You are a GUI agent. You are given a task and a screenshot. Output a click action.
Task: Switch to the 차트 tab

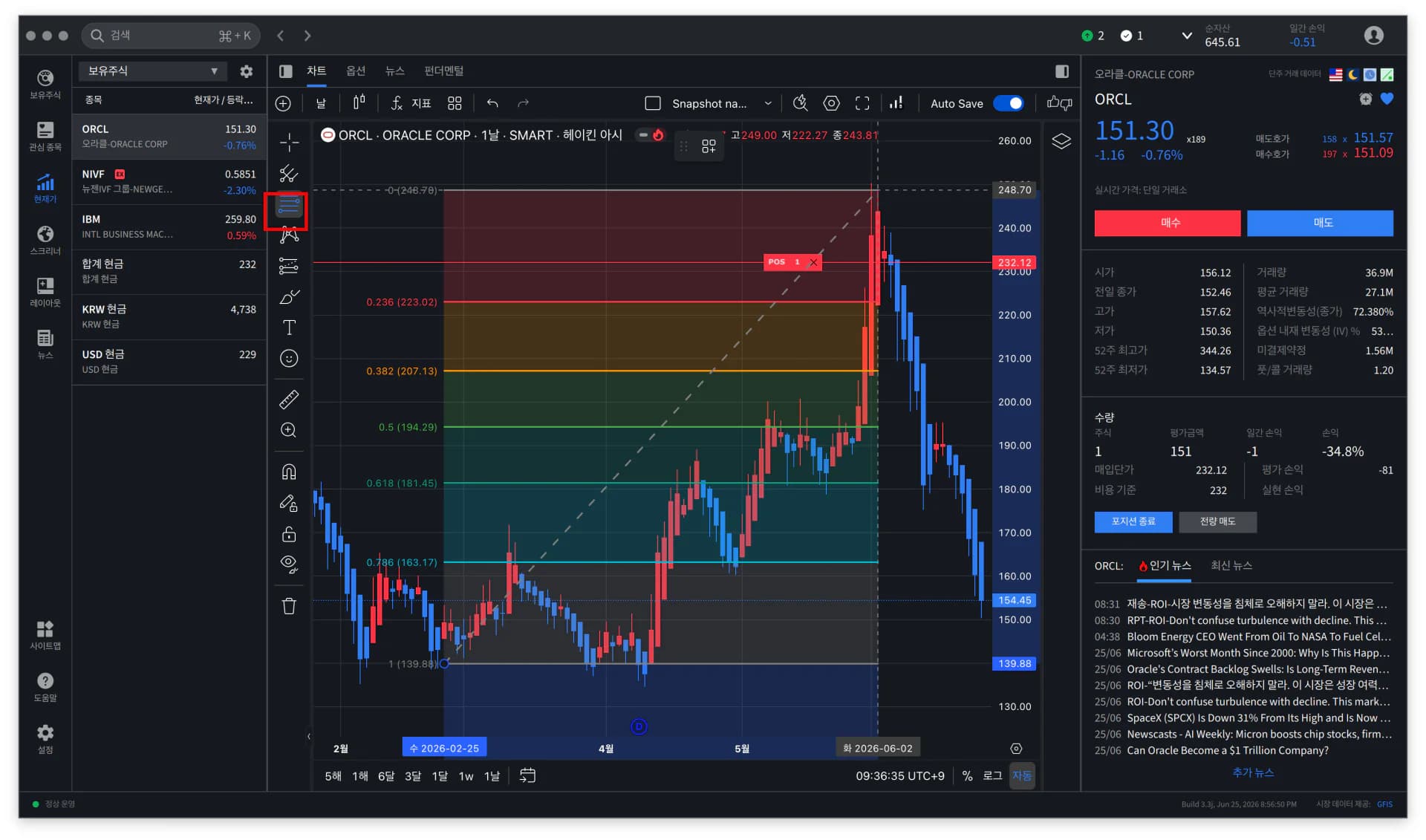pyautogui.click(x=316, y=71)
